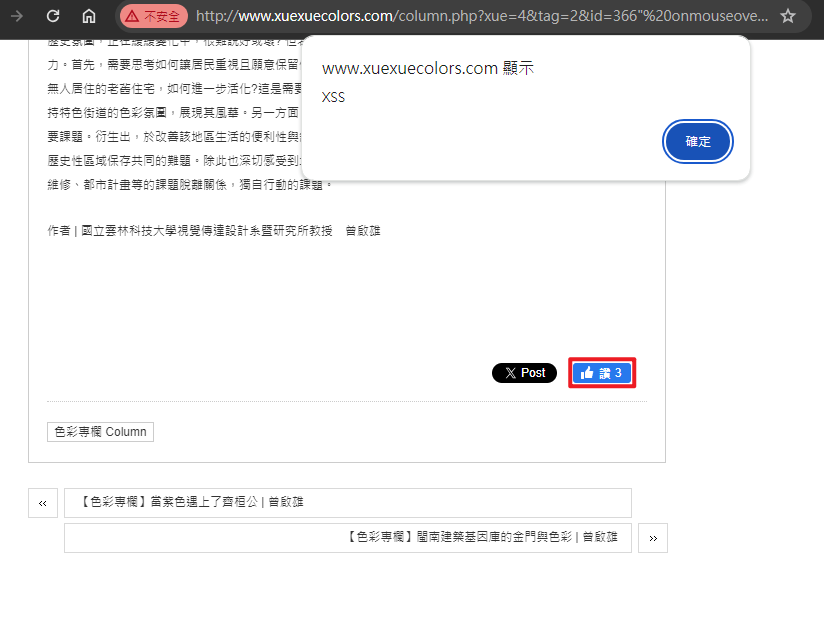Go to next article with » arrow
The width and height of the screenshot is (824, 623).
(x=653, y=538)
